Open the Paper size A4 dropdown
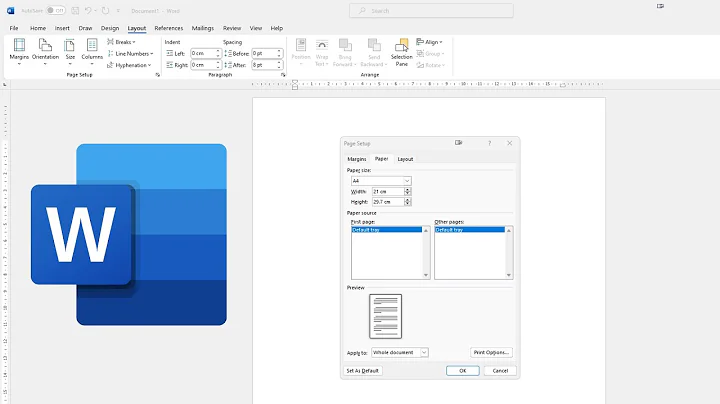This screenshot has width=720, height=404. coord(381,181)
